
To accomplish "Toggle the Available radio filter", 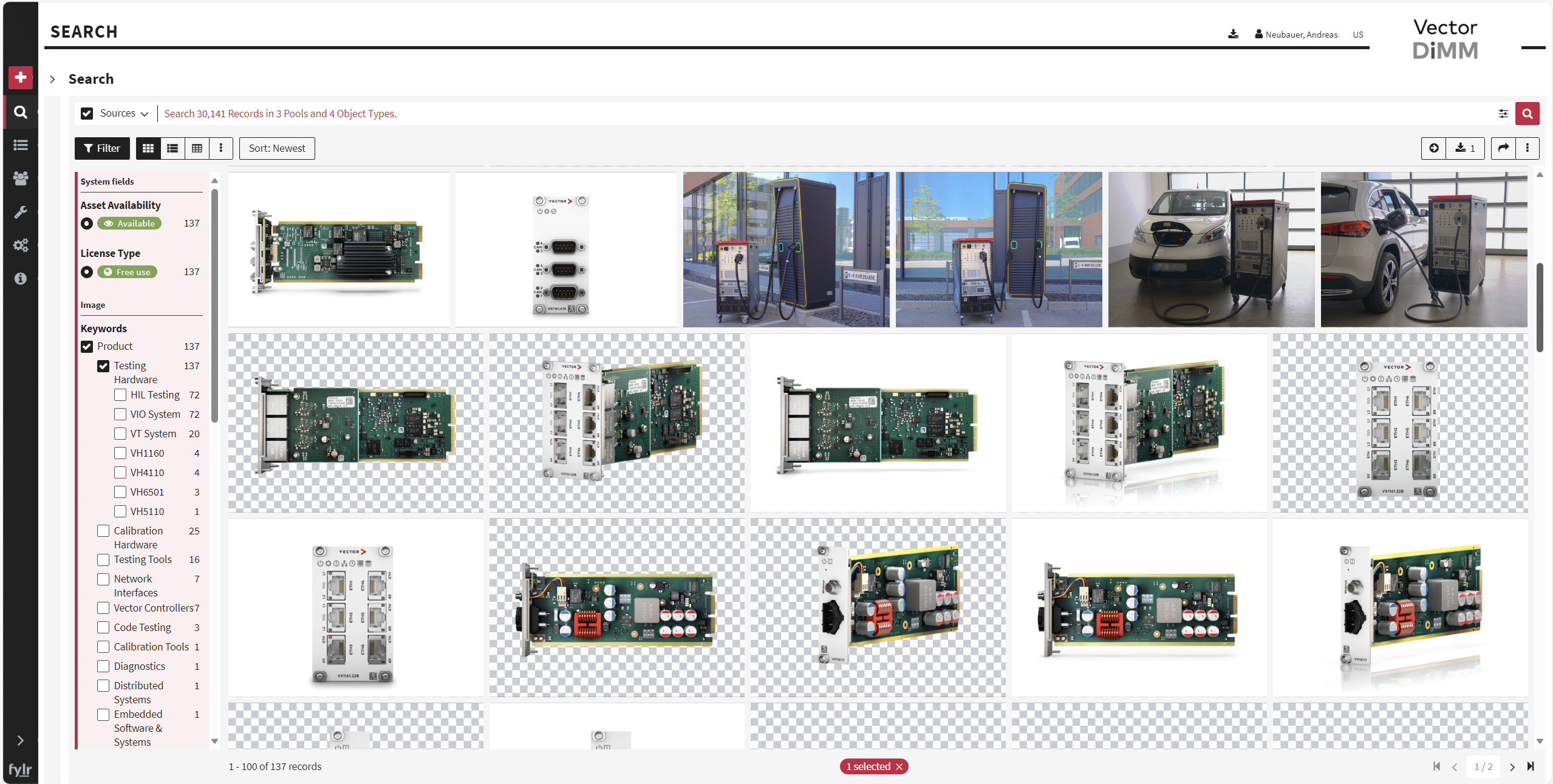I will pos(87,223).
